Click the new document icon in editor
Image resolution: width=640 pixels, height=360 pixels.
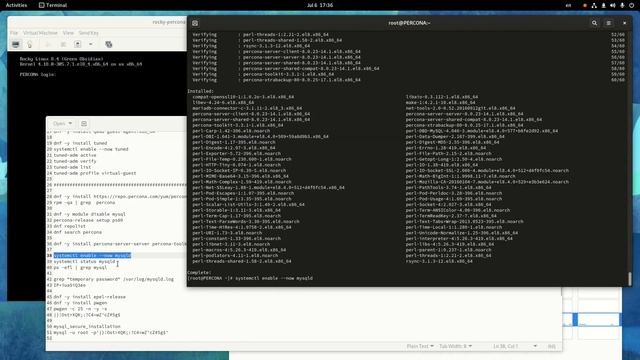pyautogui.click(x=84, y=124)
